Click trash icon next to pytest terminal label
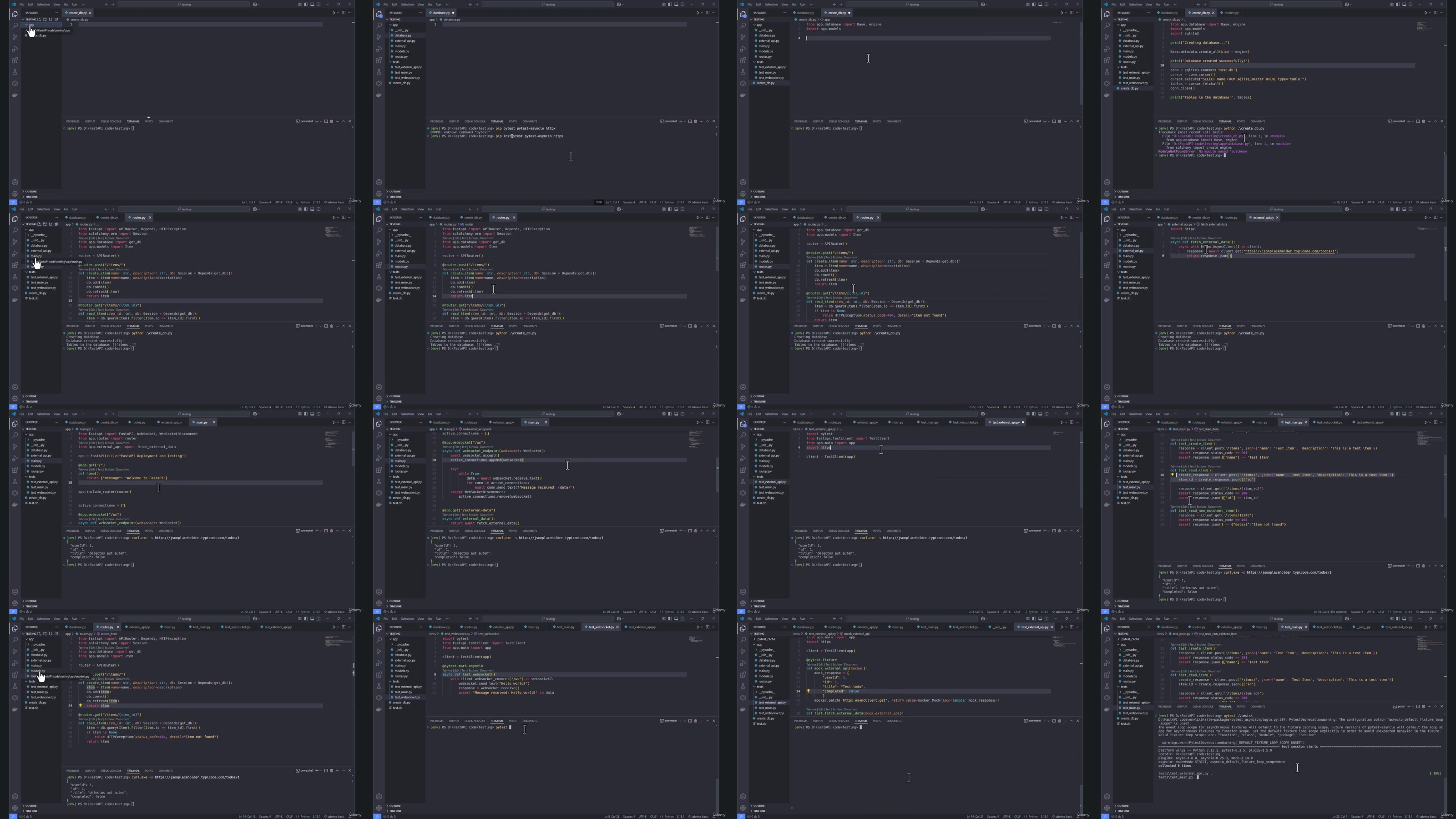Image resolution: width=1456 pixels, height=819 pixels. click(x=1423, y=706)
